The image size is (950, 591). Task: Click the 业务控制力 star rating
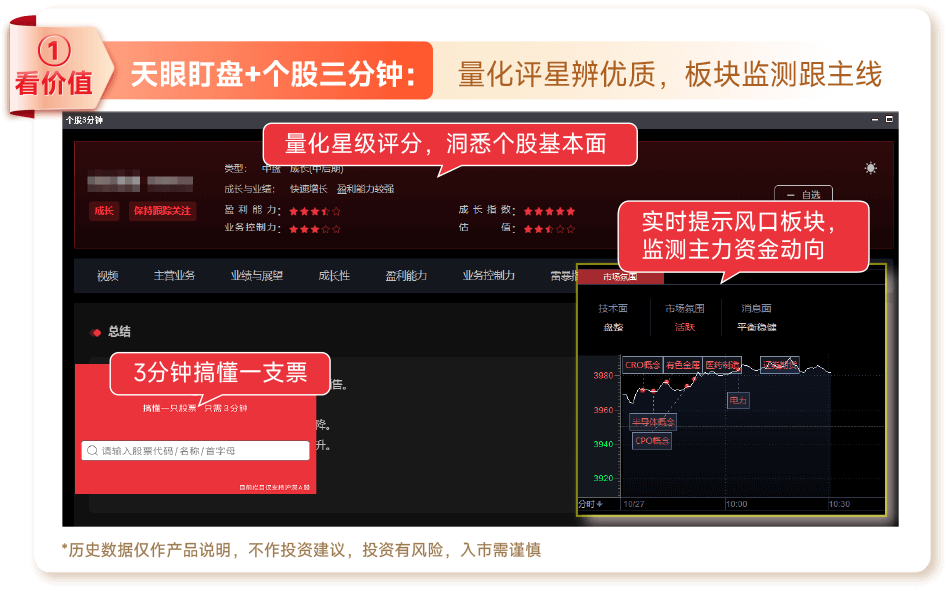pos(314,229)
